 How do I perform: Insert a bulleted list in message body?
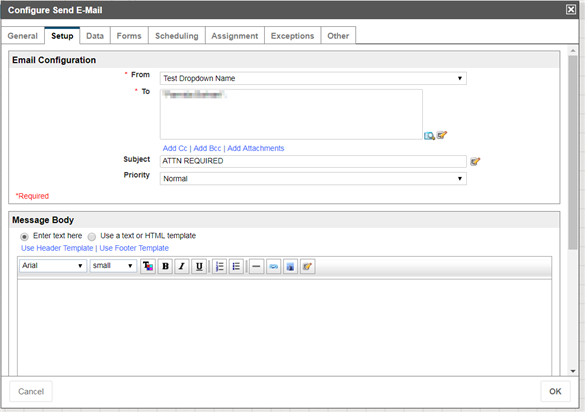[236, 266]
